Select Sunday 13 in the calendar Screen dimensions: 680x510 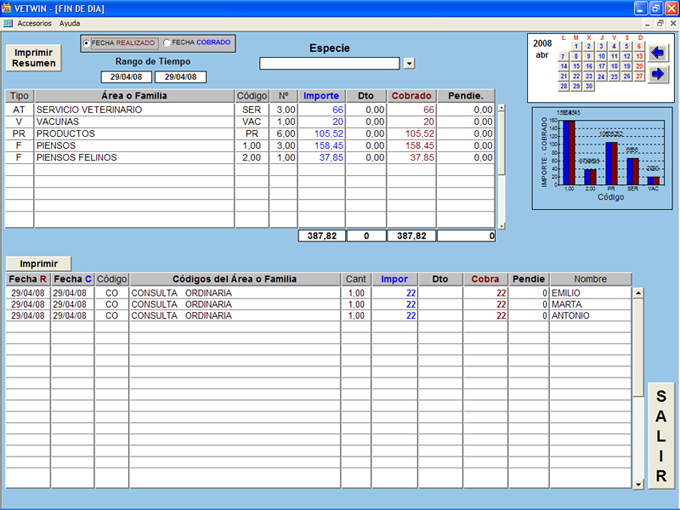click(x=639, y=56)
